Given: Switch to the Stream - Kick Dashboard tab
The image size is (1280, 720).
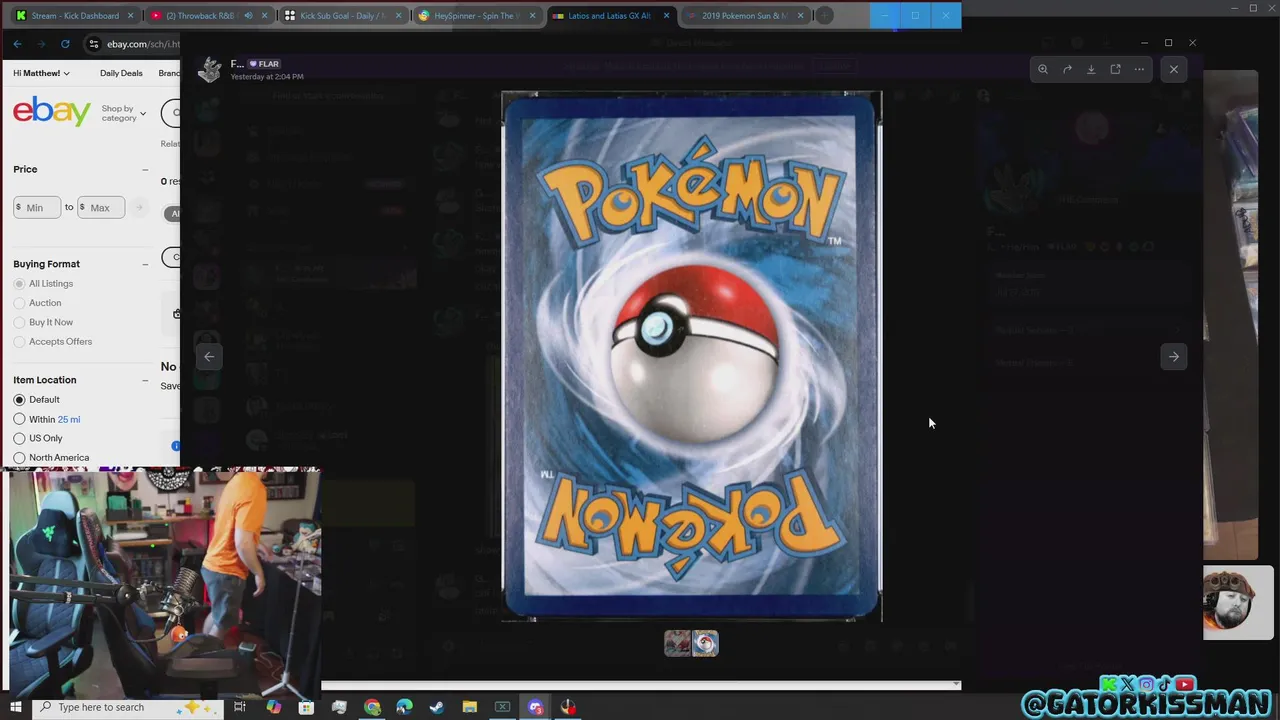Looking at the screenshot, I should click(x=75, y=16).
